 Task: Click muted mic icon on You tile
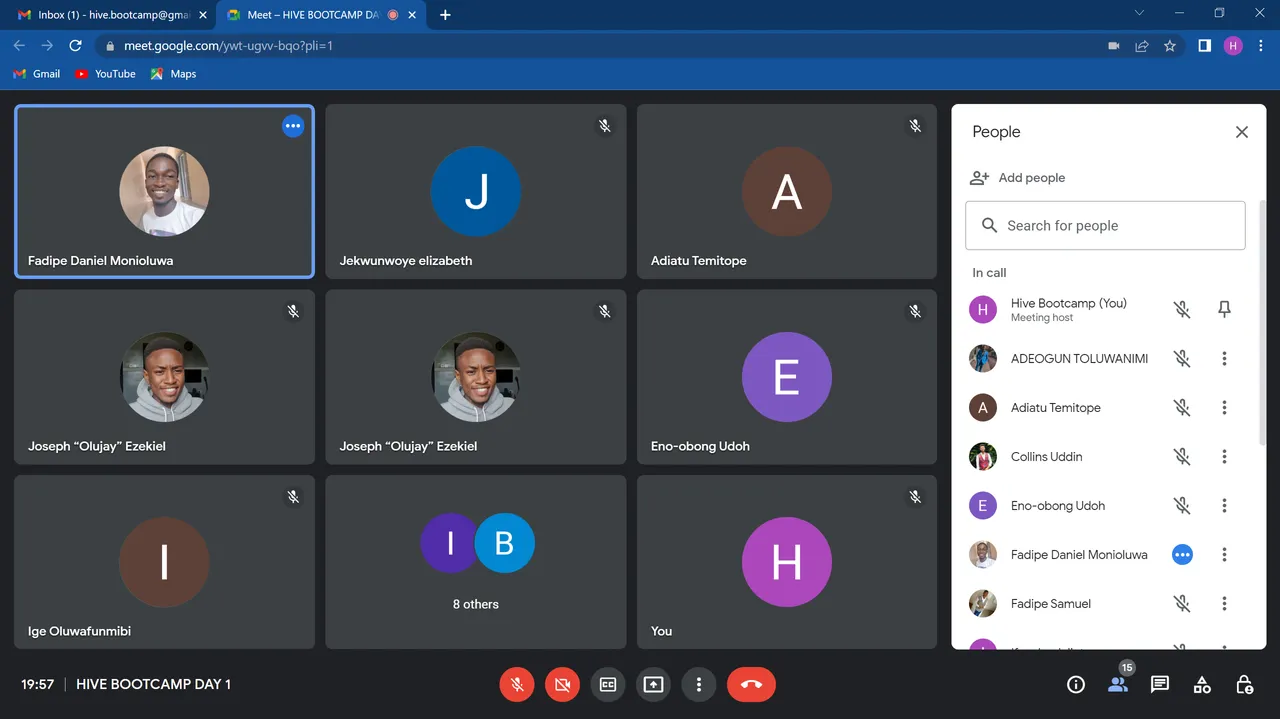click(914, 497)
